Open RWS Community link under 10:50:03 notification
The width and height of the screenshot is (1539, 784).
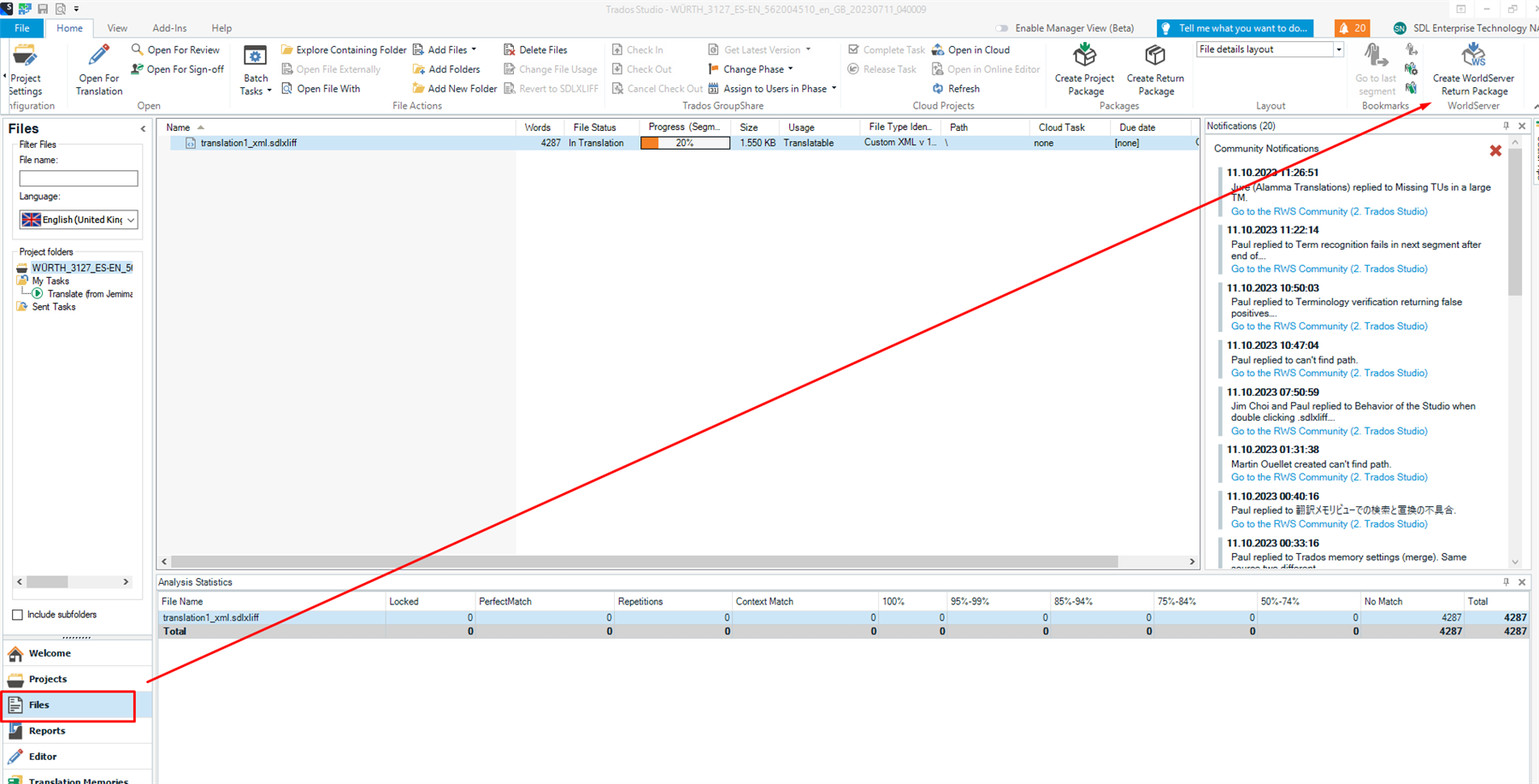pyautogui.click(x=1329, y=326)
